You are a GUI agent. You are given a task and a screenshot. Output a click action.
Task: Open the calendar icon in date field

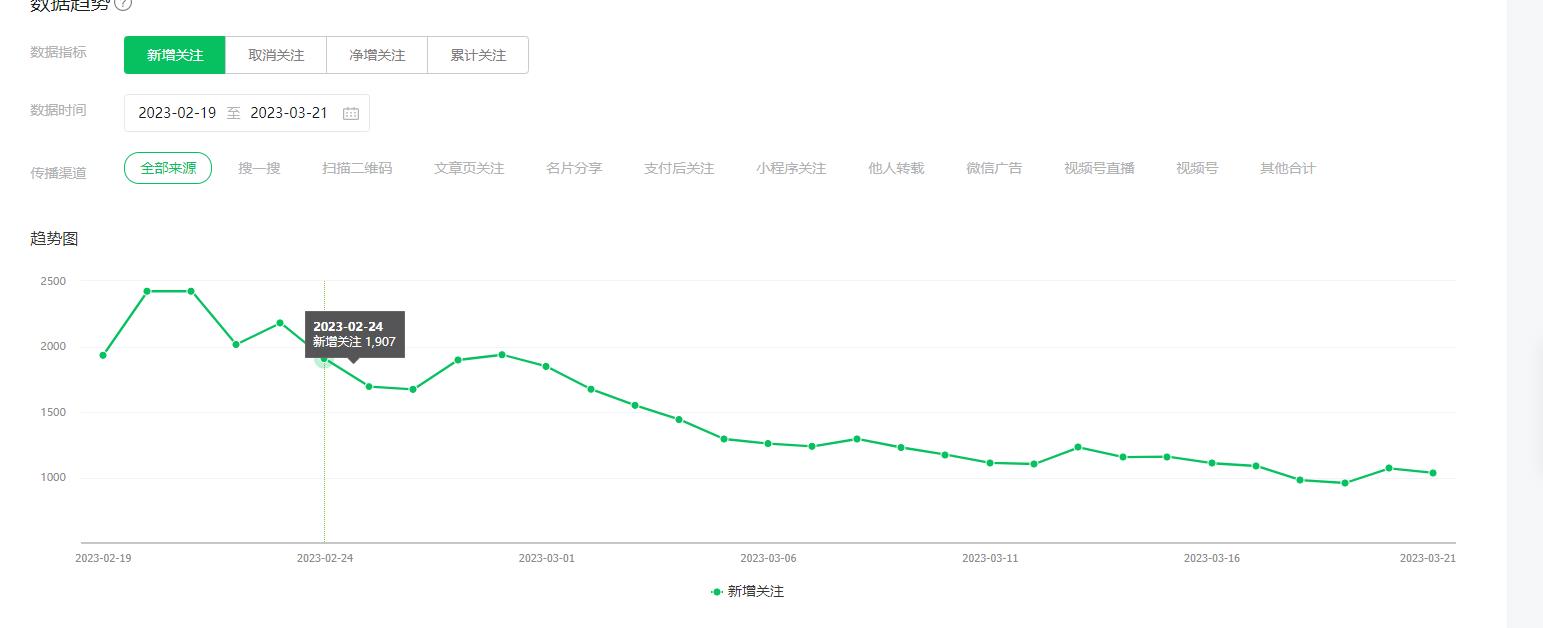coord(351,113)
